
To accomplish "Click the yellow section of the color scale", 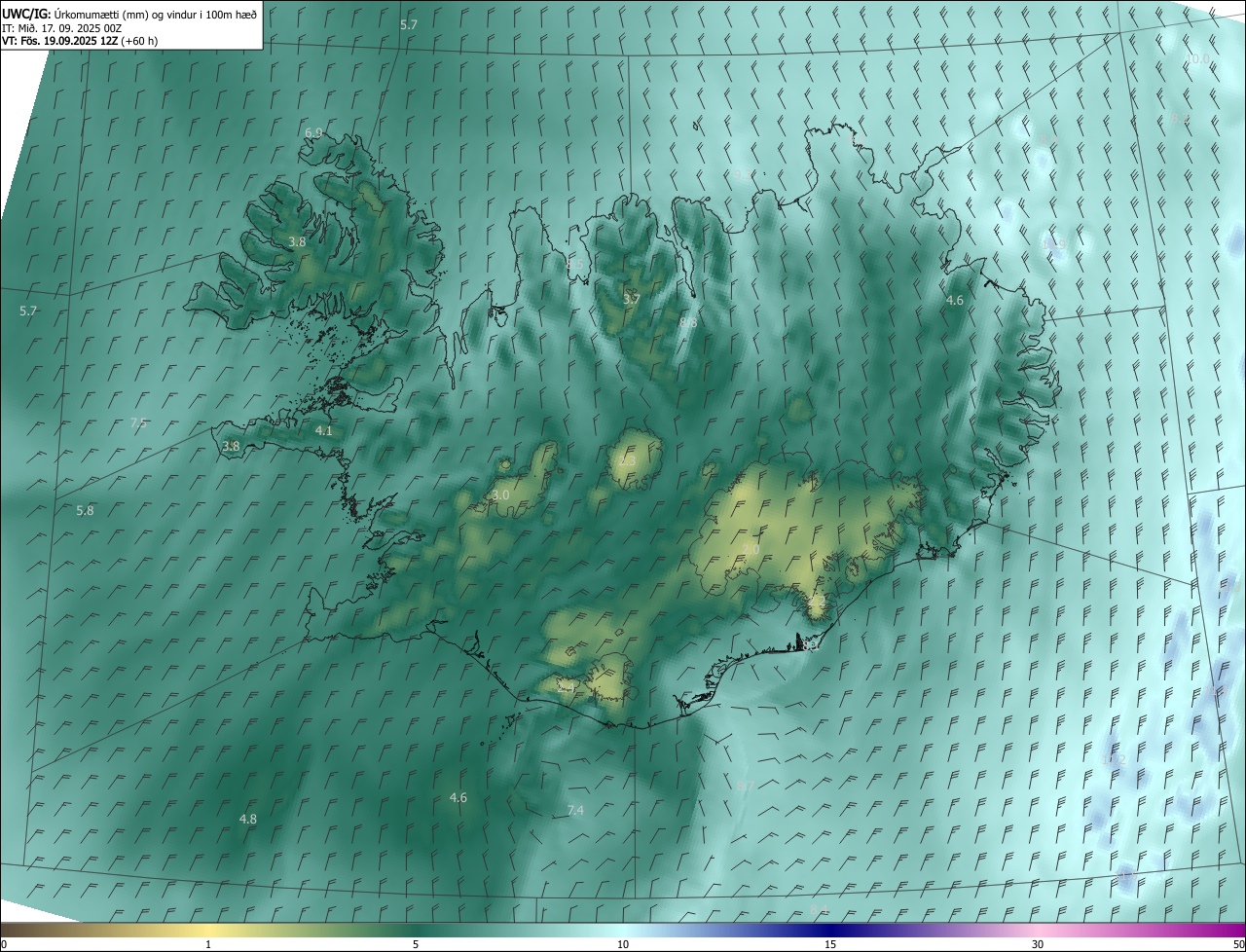I will [209, 931].
